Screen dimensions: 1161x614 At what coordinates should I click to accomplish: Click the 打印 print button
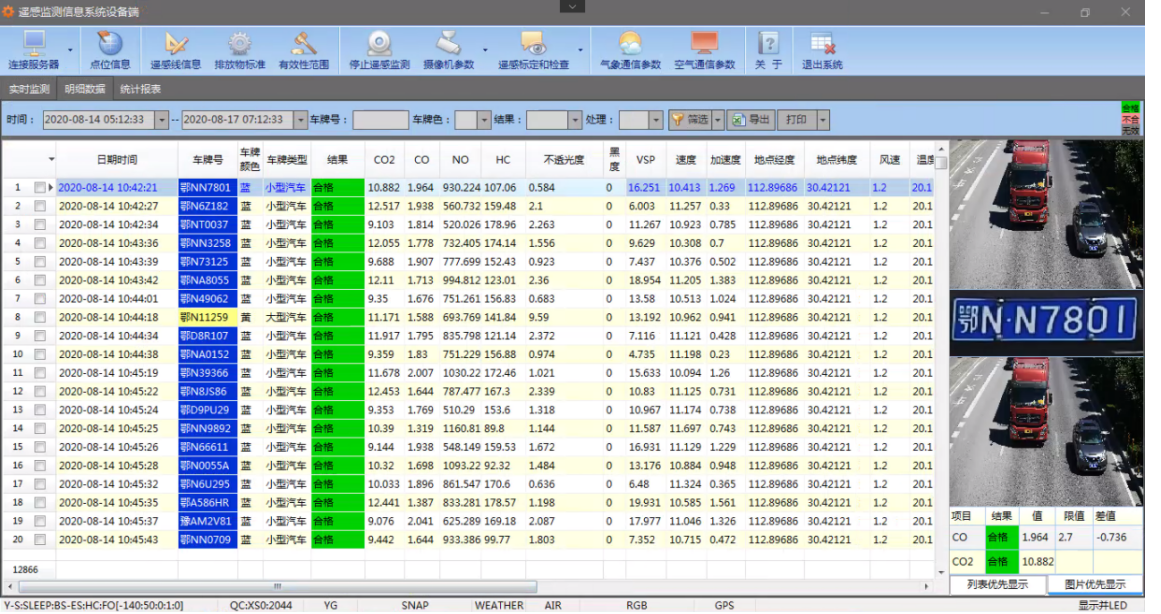pyautogui.click(x=797, y=120)
